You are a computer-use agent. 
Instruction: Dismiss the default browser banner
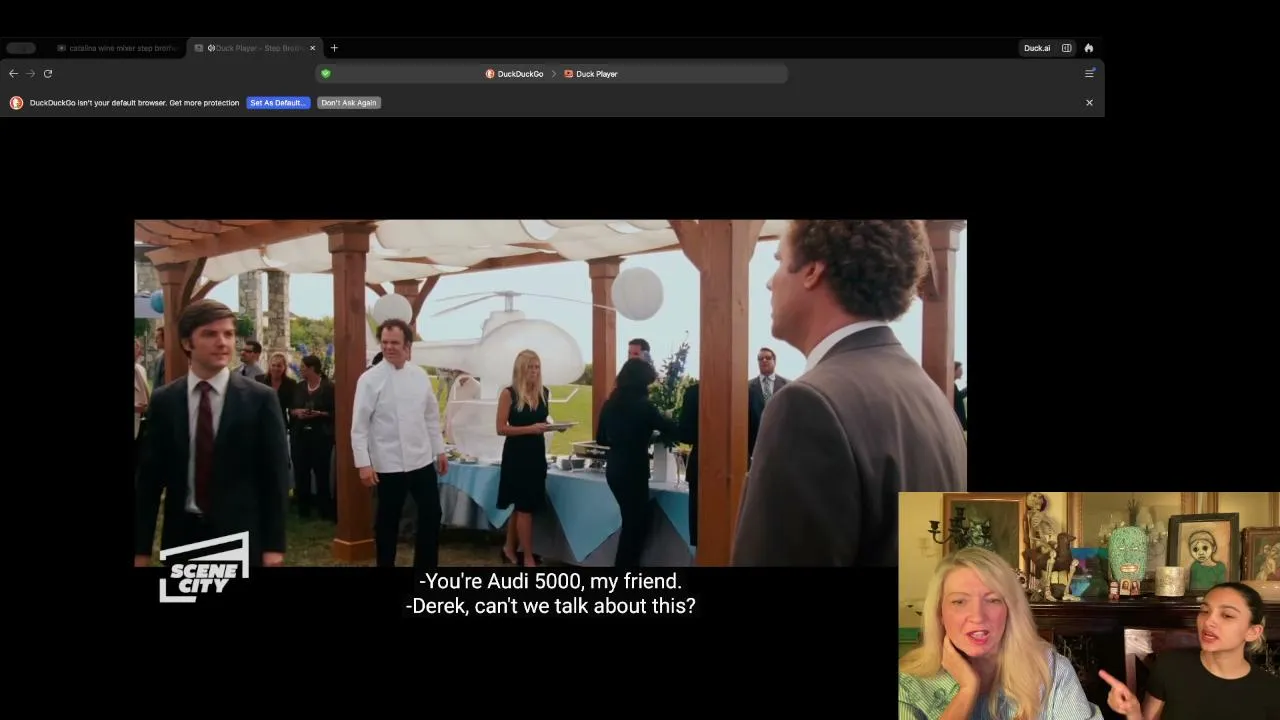pyautogui.click(x=1089, y=102)
